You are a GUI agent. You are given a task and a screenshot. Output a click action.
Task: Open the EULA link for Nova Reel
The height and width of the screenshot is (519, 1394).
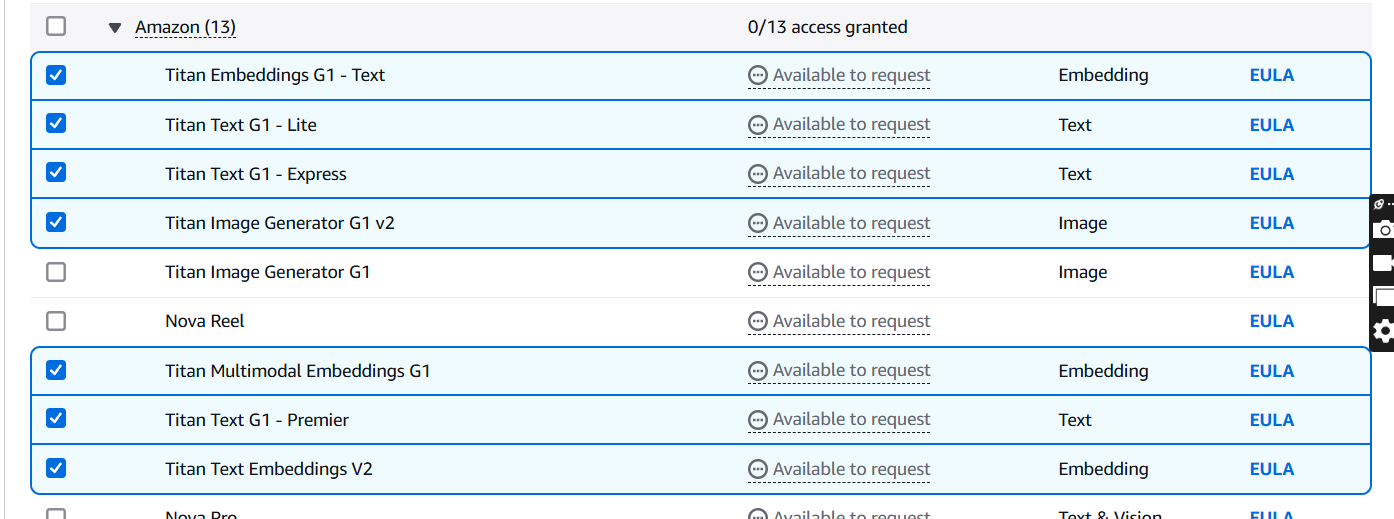(x=1271, y=321)
